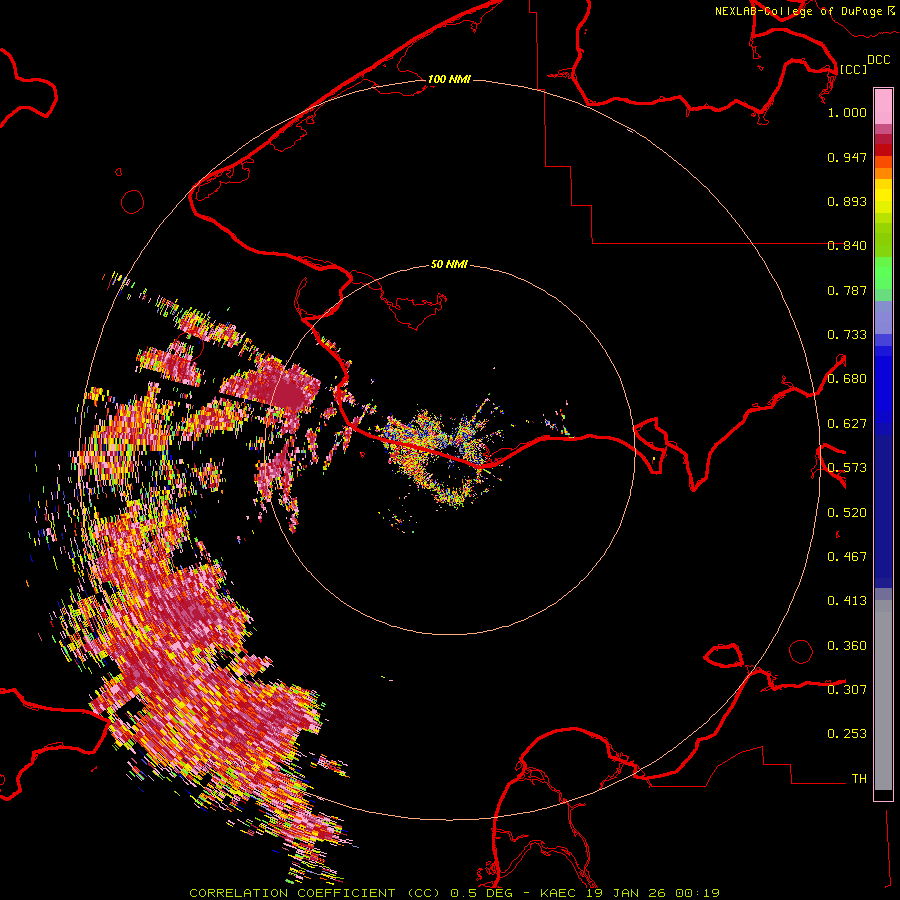Click the 0.947 color scale label

[x=847, y=157]
